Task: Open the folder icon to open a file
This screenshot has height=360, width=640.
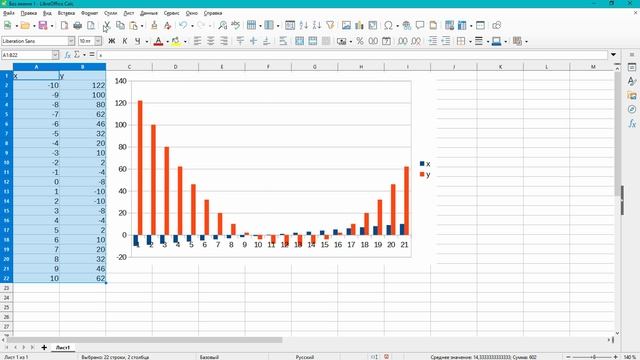Action: coord(25,25)
